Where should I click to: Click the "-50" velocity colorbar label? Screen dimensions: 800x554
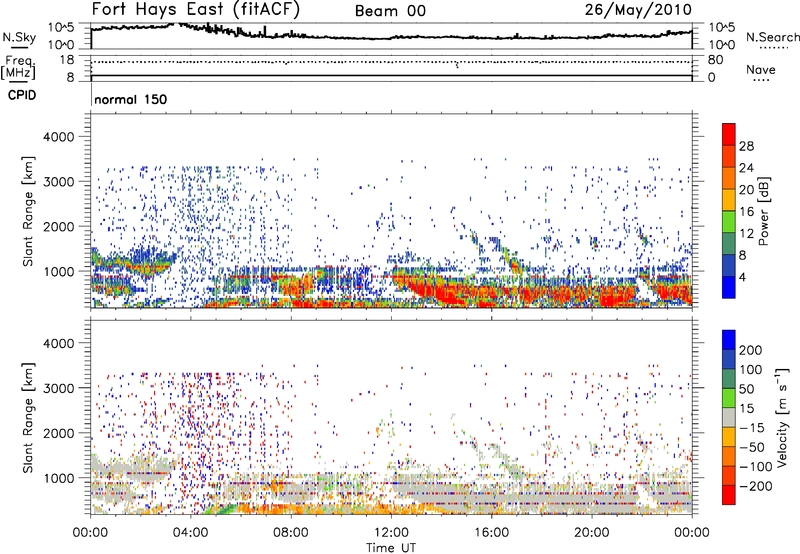(752, 448)
